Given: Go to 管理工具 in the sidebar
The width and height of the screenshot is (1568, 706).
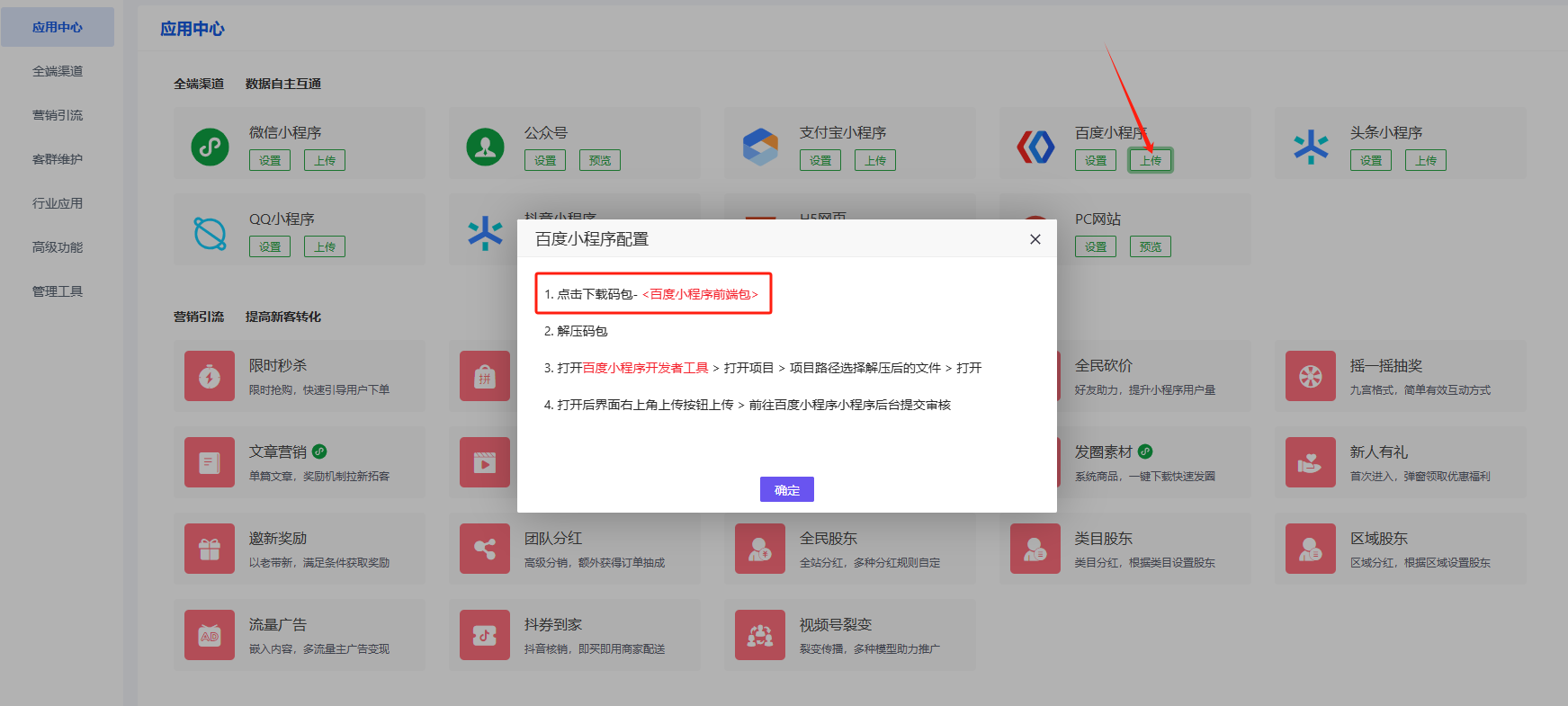Looking at the screenshot, I should [x=58, y=291].
